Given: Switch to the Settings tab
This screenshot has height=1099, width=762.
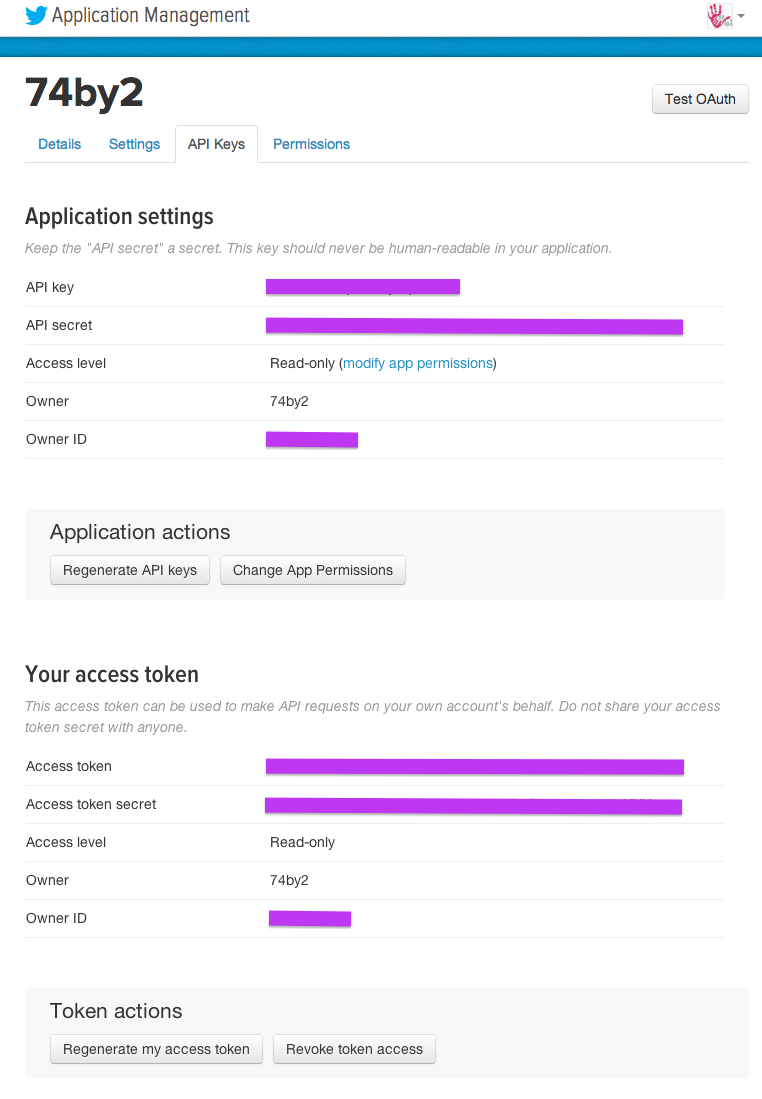Looking at the screenshot, I should click(x=134, y=144).
